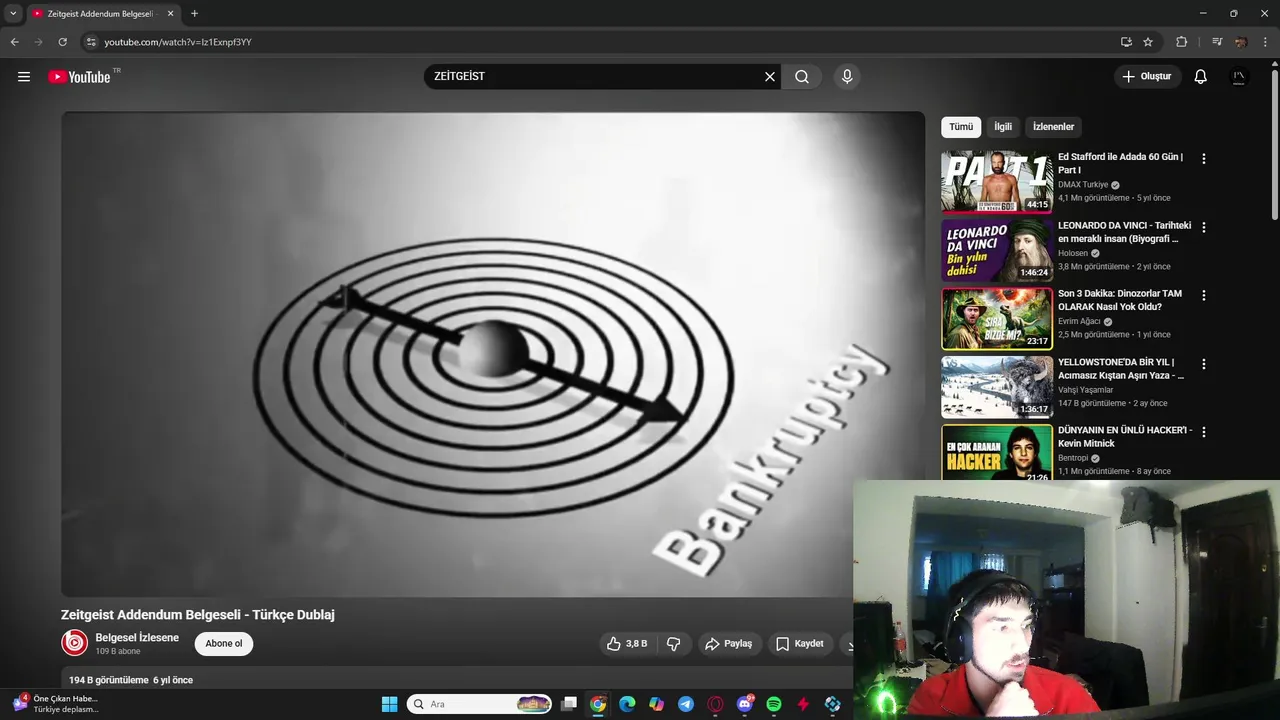The image size is (1280, 720).
Task: Open Yellowstone'da Bir Yıl thumbnail
Action: (x=996, y=386)
